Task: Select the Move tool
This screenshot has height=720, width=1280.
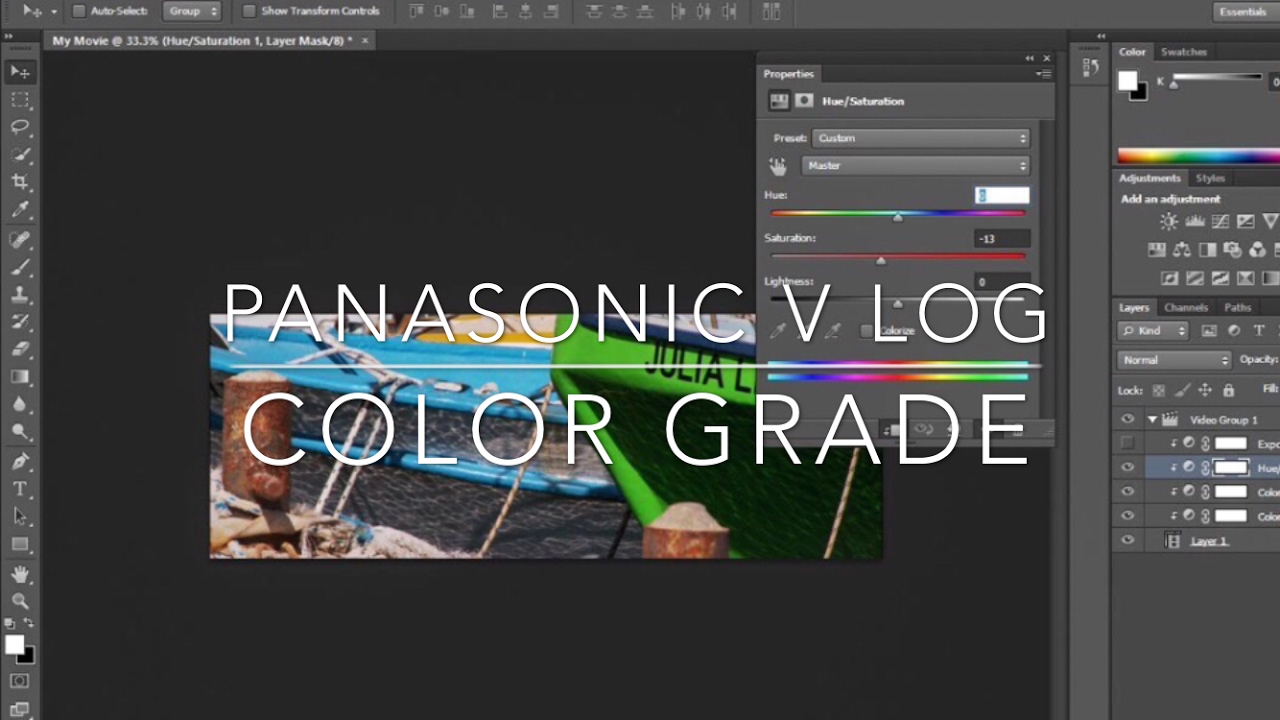Action: 19,72
